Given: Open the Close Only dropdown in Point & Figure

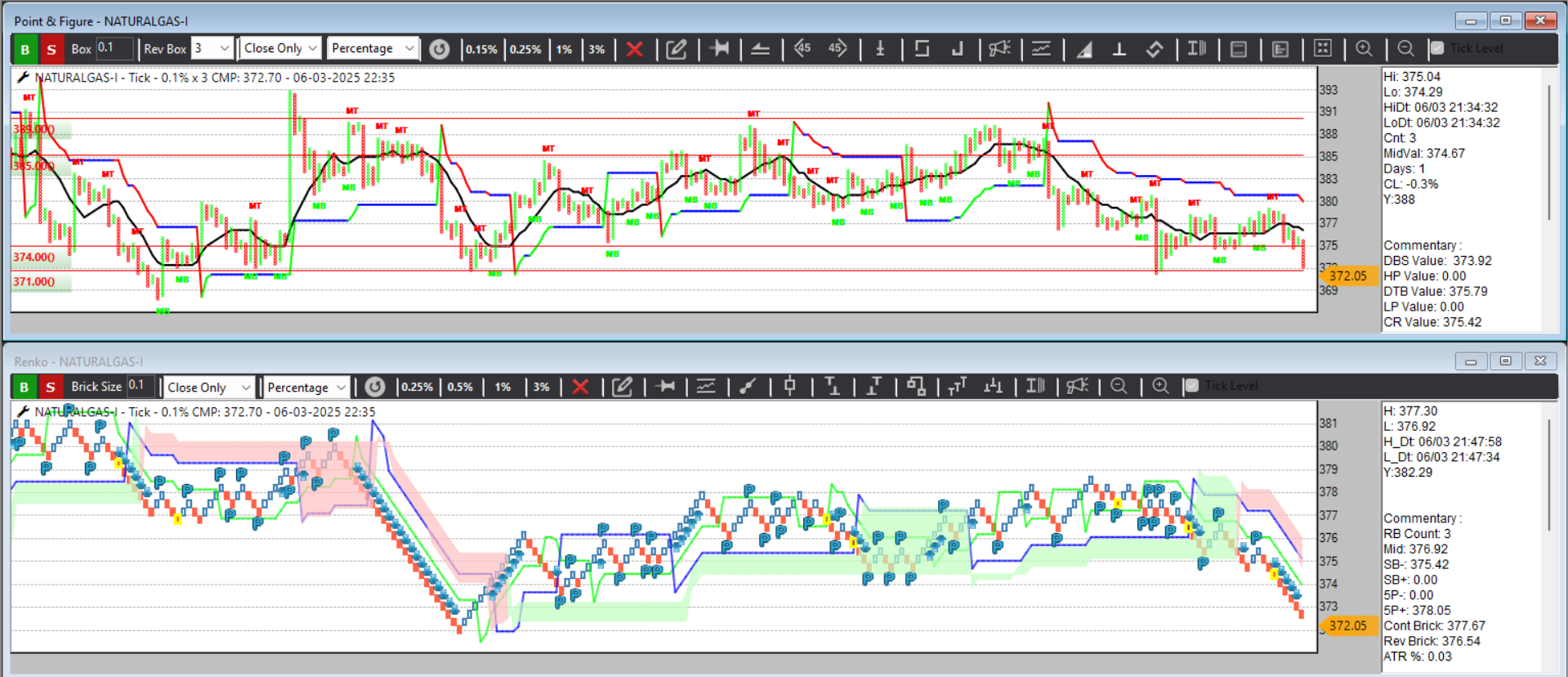Looking at the screenshot, I should click(x=280, y=48).
